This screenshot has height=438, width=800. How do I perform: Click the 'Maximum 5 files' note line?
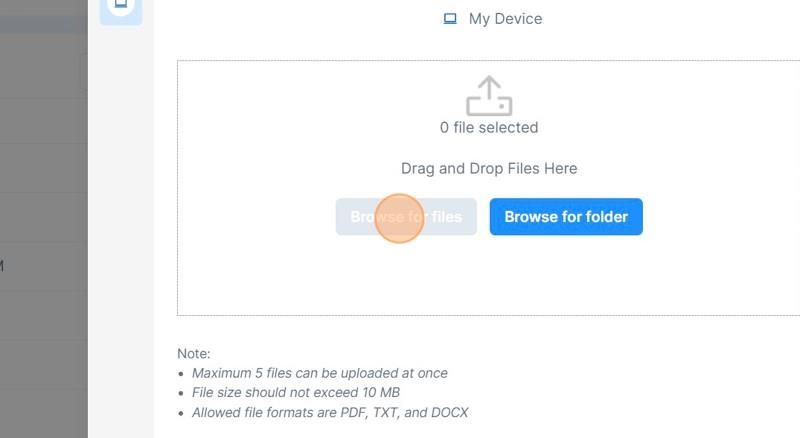319,373
